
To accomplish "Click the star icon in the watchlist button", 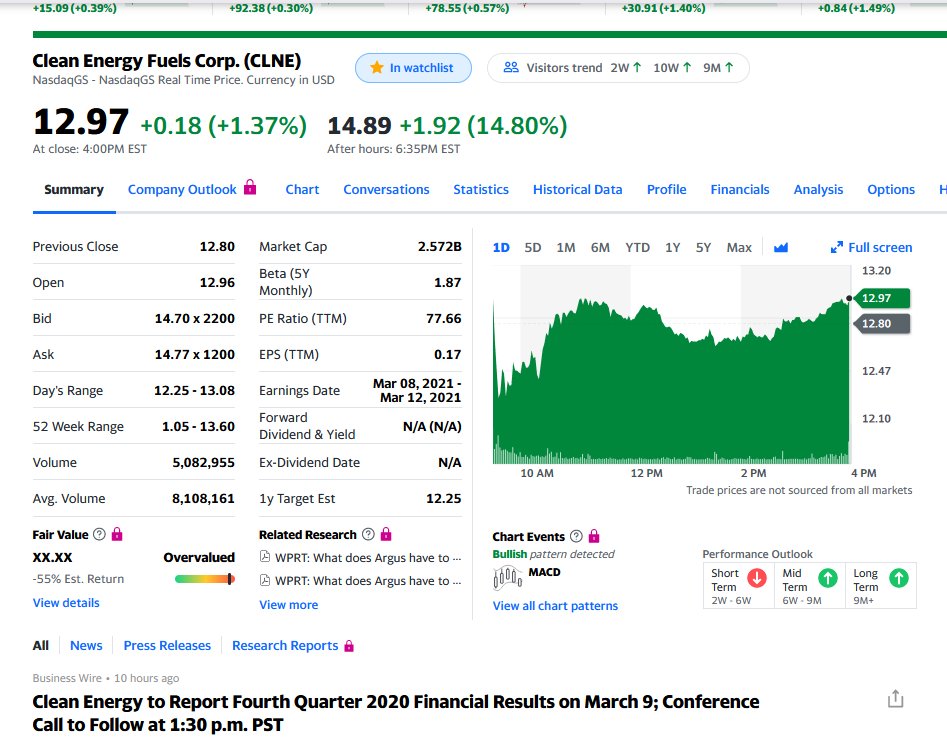I will pyautogui.click(x=377, y=67).
